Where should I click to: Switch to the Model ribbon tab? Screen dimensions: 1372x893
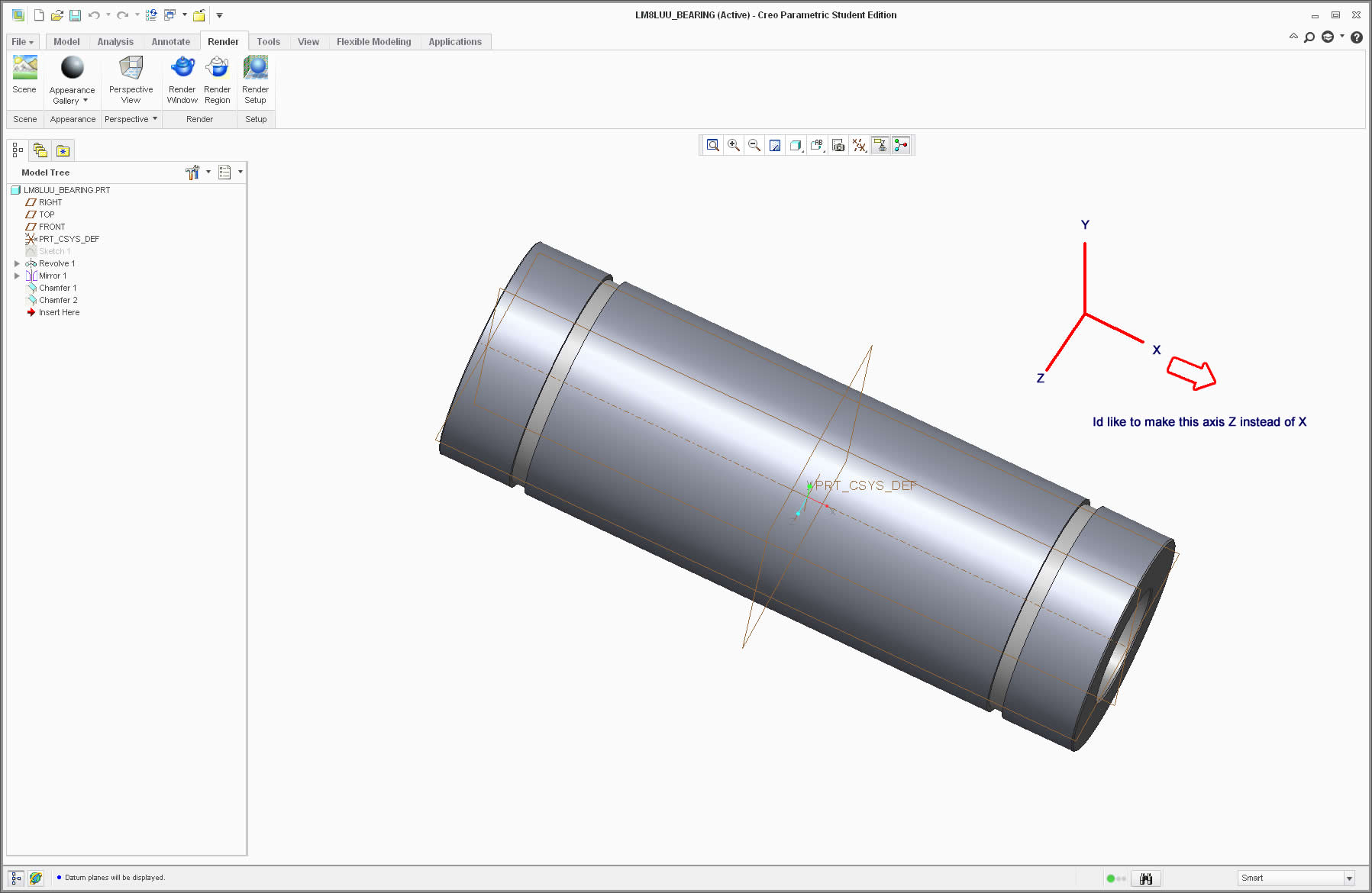(66, 42)
